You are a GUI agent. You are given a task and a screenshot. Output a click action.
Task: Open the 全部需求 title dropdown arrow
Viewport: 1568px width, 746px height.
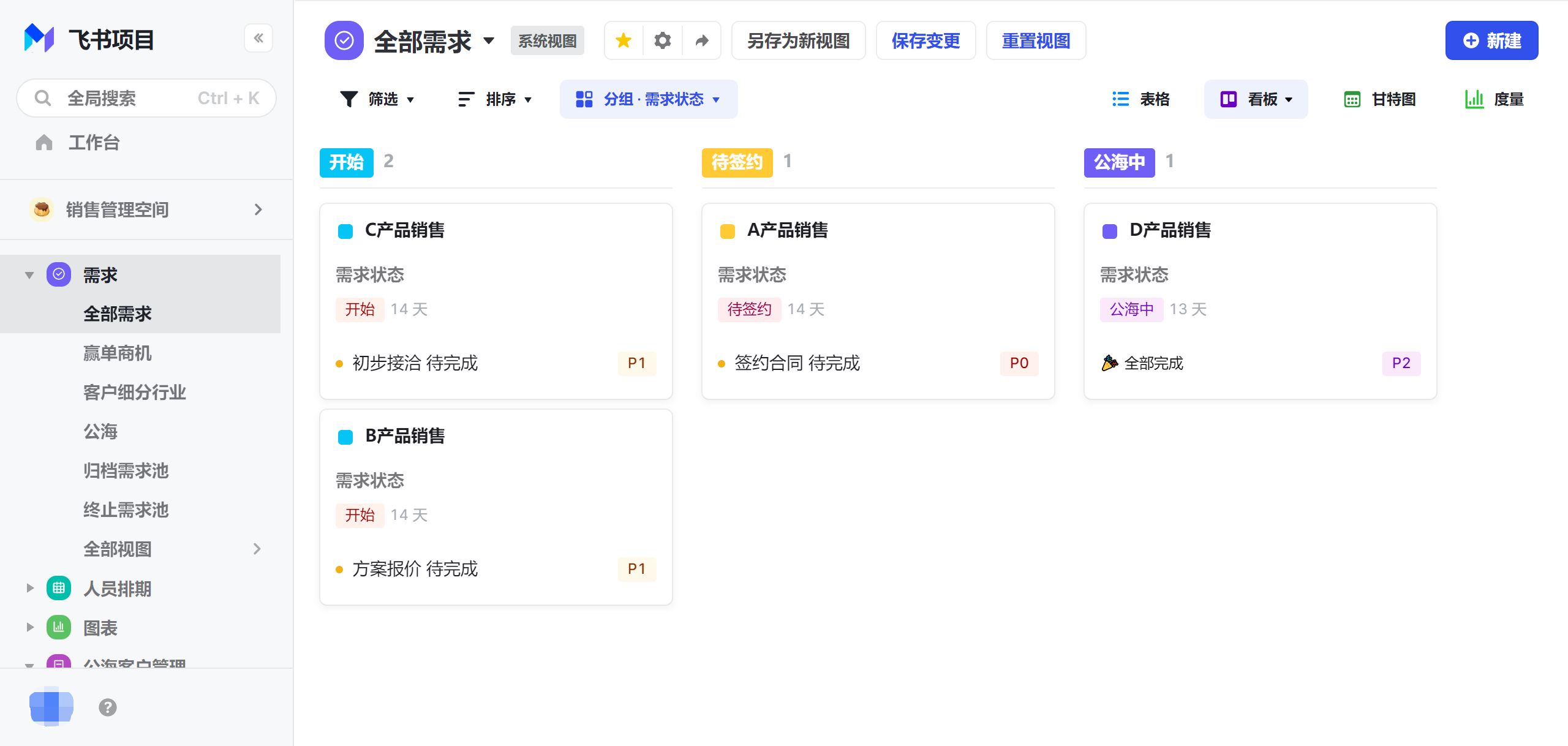489,40
